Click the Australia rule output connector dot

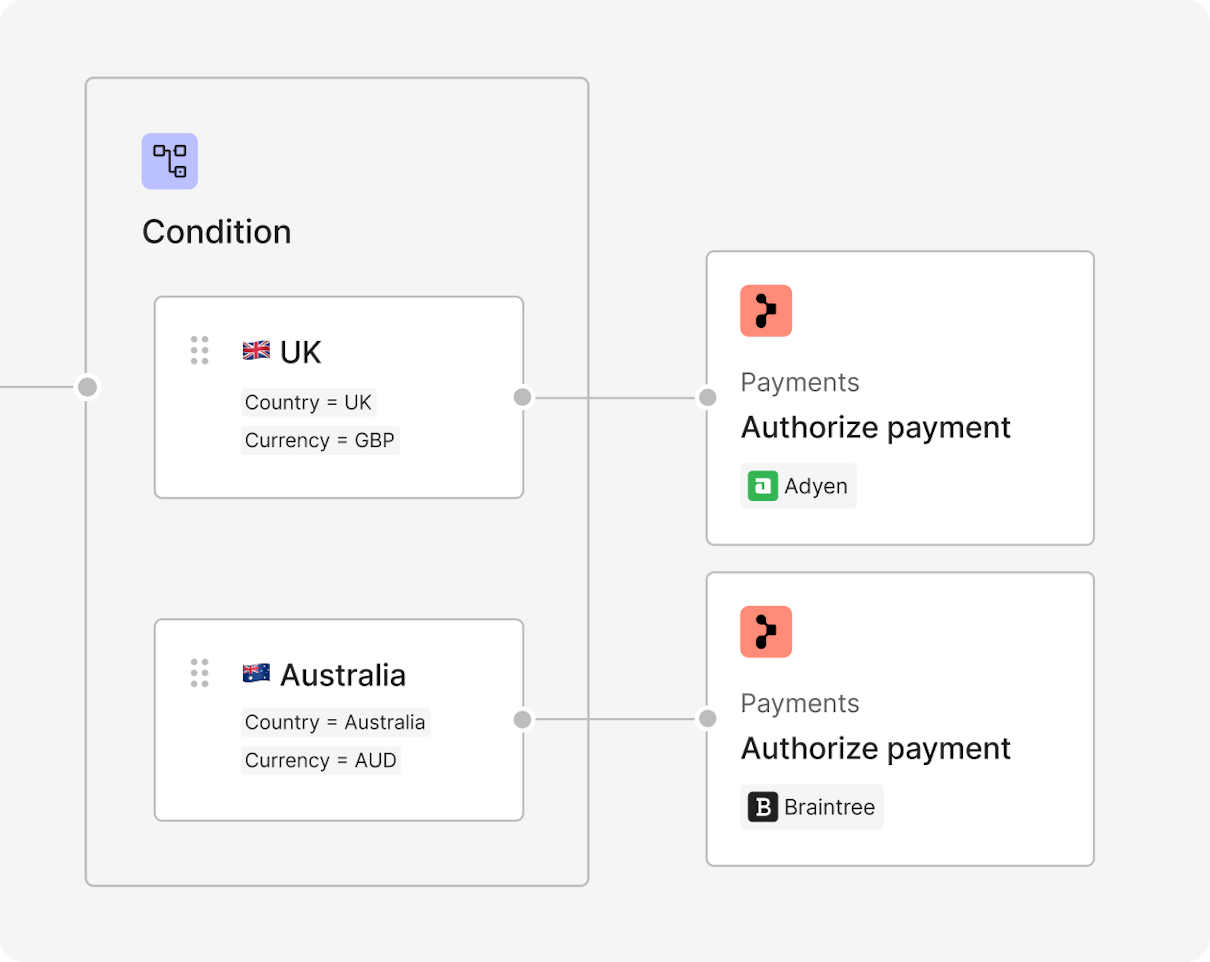click(x=522, y=719)
